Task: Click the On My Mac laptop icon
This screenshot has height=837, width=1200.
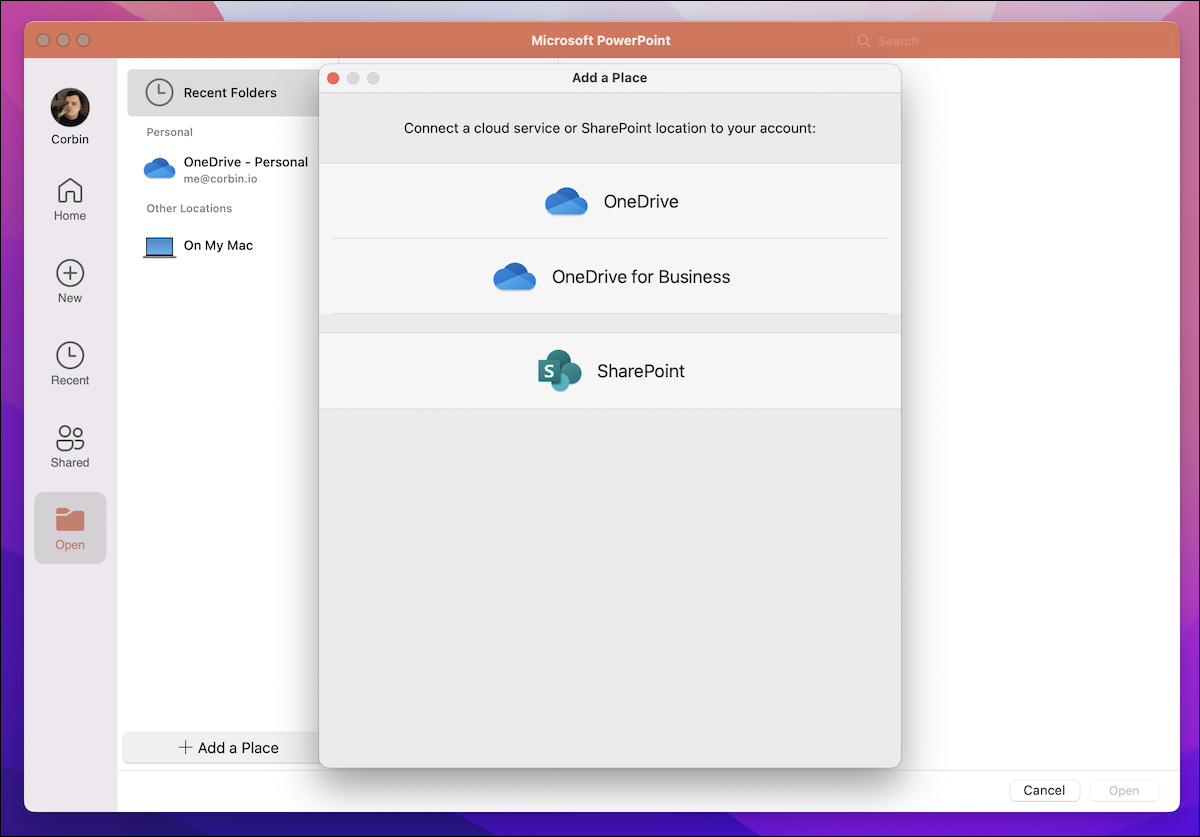Action: point(159,247)
